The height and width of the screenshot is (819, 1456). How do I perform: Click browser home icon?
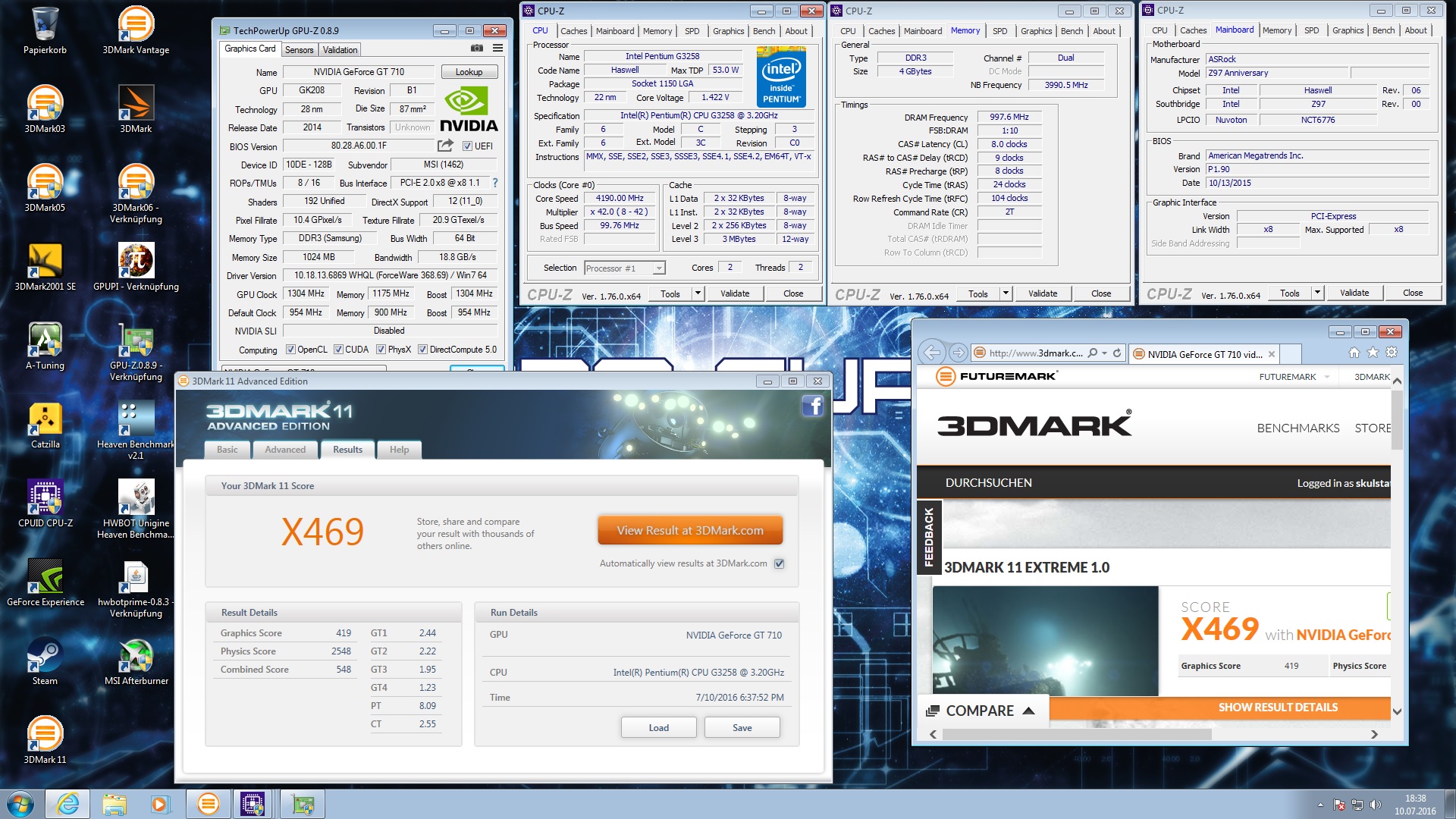[x=1354, y=353]
